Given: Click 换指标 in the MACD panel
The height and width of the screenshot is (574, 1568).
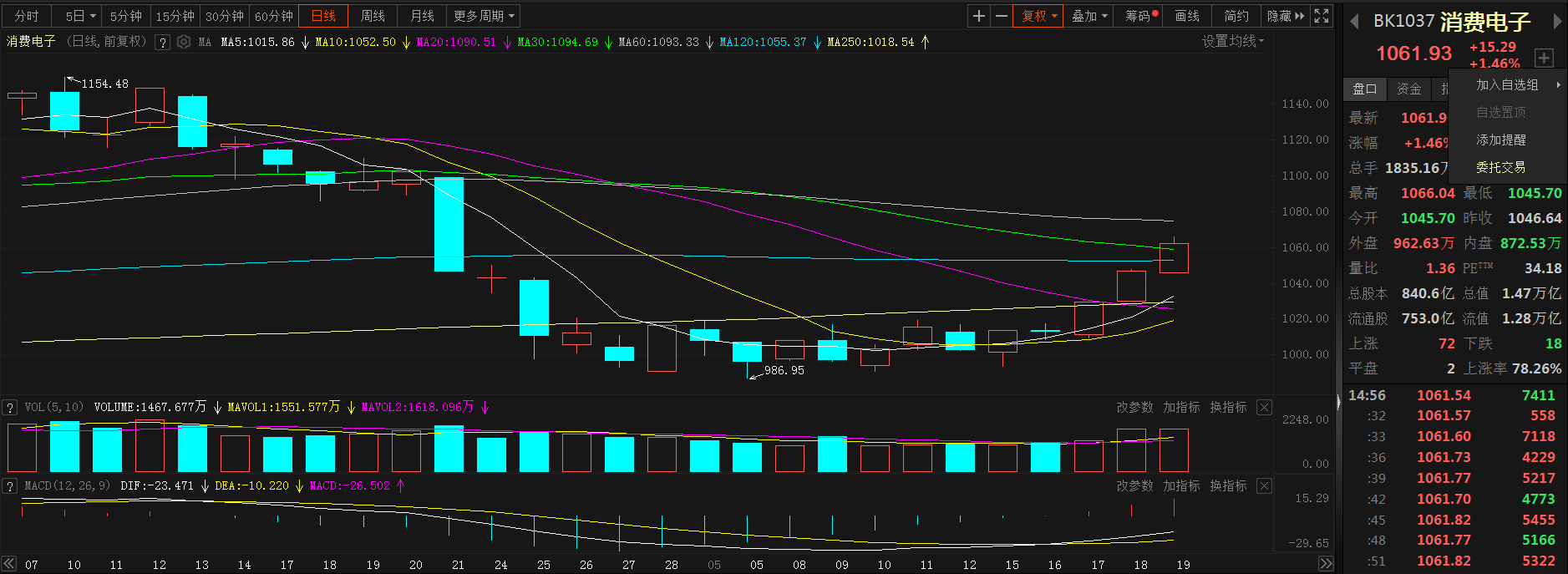Looking at the screenshot, I should point(1228,486).
